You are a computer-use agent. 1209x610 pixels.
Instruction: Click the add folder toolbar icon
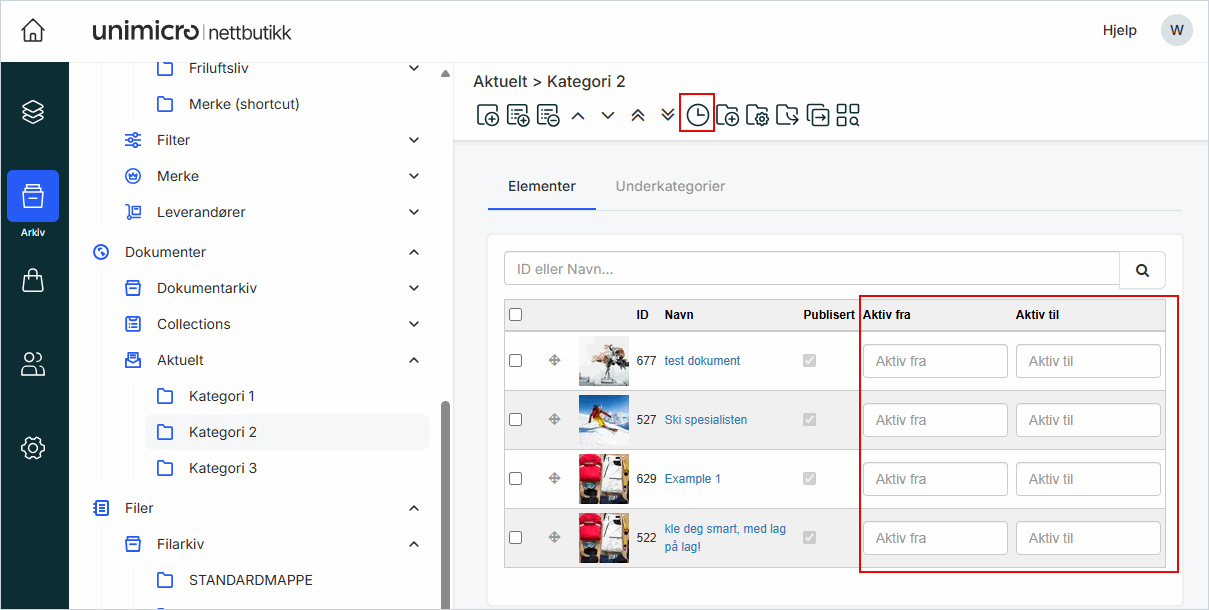pos(728,115)
